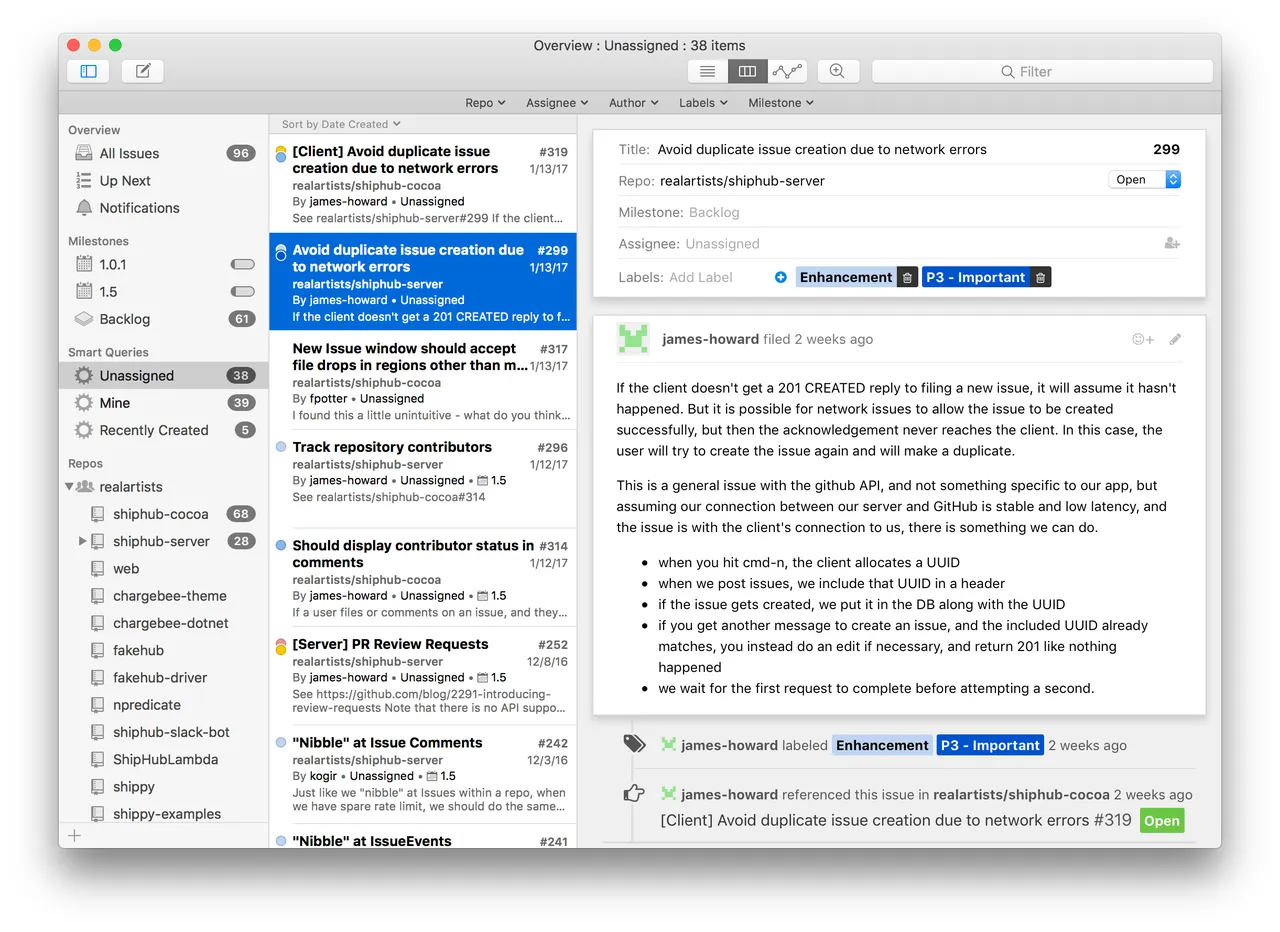Expand the shiphub-server repo arrow
1280x932 pixels.
(82, 541)
